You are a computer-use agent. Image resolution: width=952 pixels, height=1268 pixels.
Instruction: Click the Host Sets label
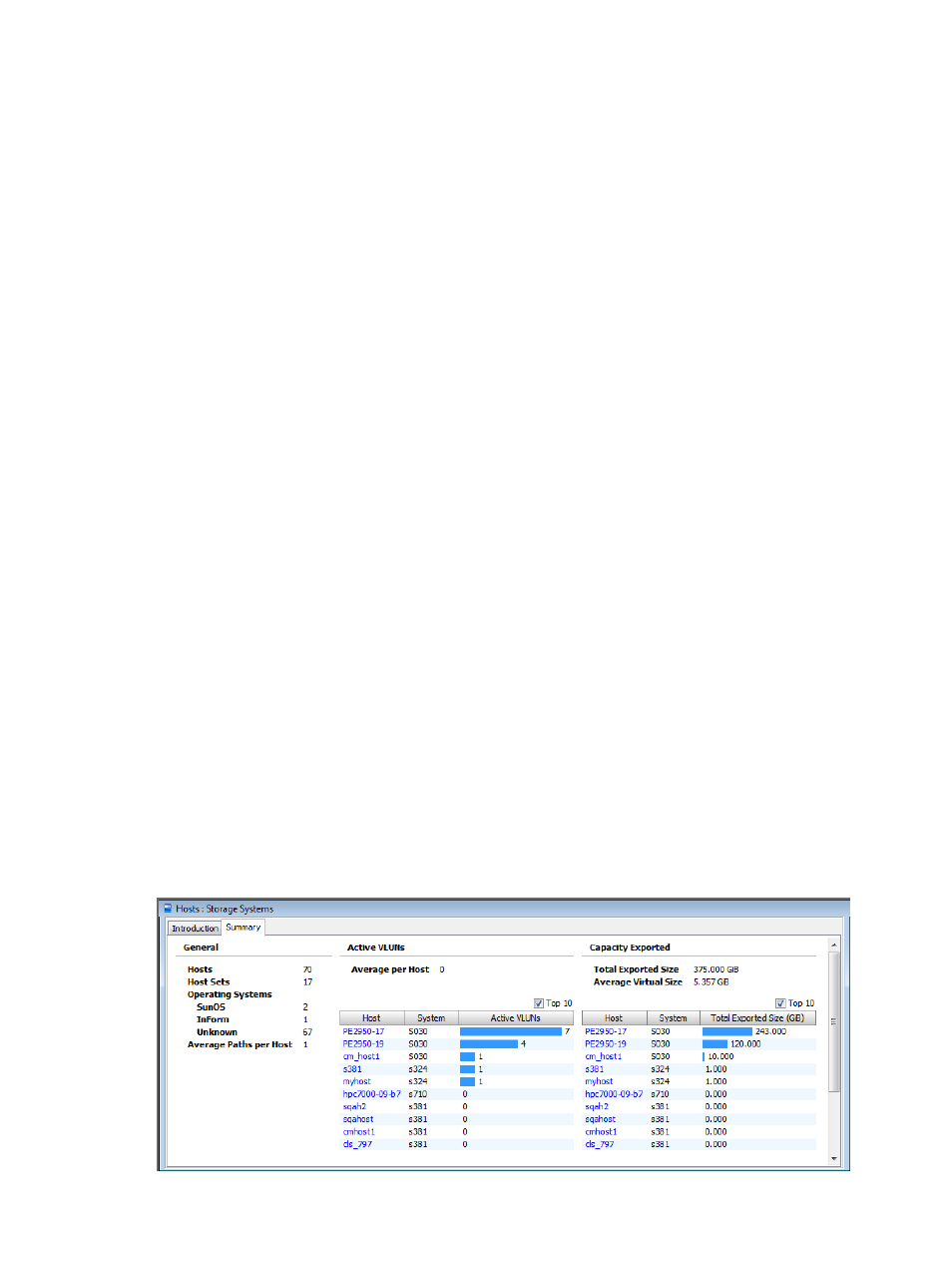click(209, 982)
